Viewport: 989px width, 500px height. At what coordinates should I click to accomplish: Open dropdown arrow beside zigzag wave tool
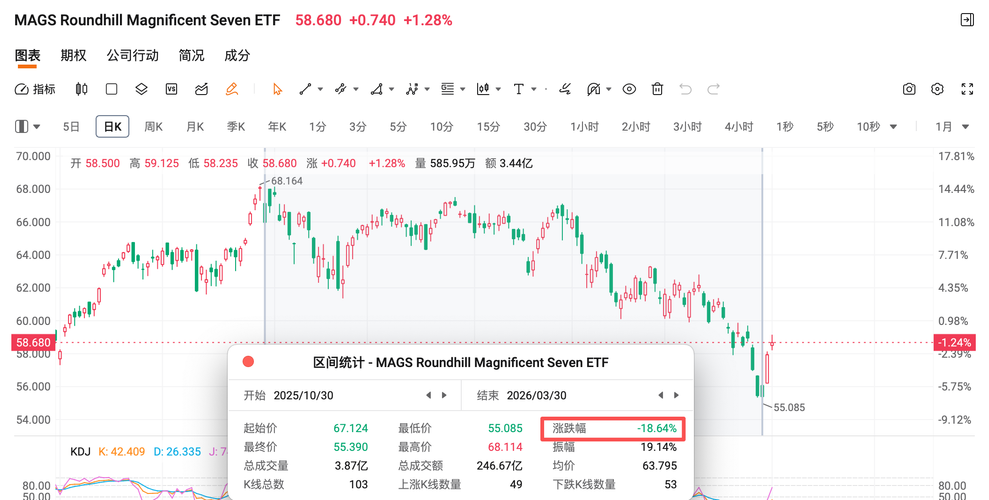click(427, 90)
